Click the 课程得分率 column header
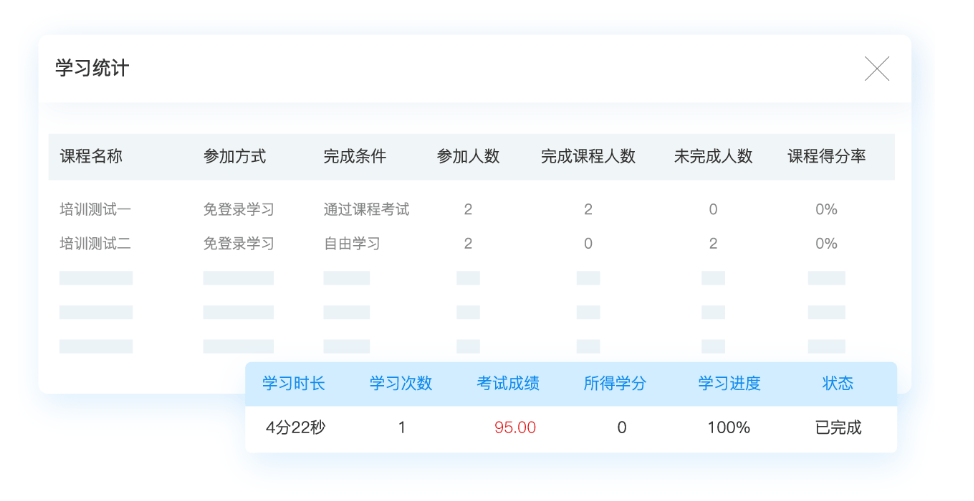Image resolution: width=974 pixels, height=501 pixels. tap(826, 156)
